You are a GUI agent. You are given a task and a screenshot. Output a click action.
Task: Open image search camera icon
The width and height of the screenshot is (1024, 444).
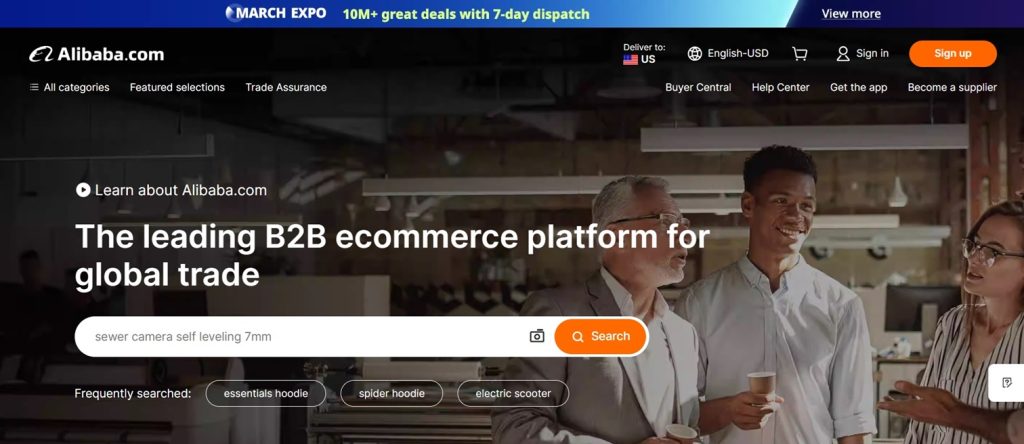coord(537,336)
